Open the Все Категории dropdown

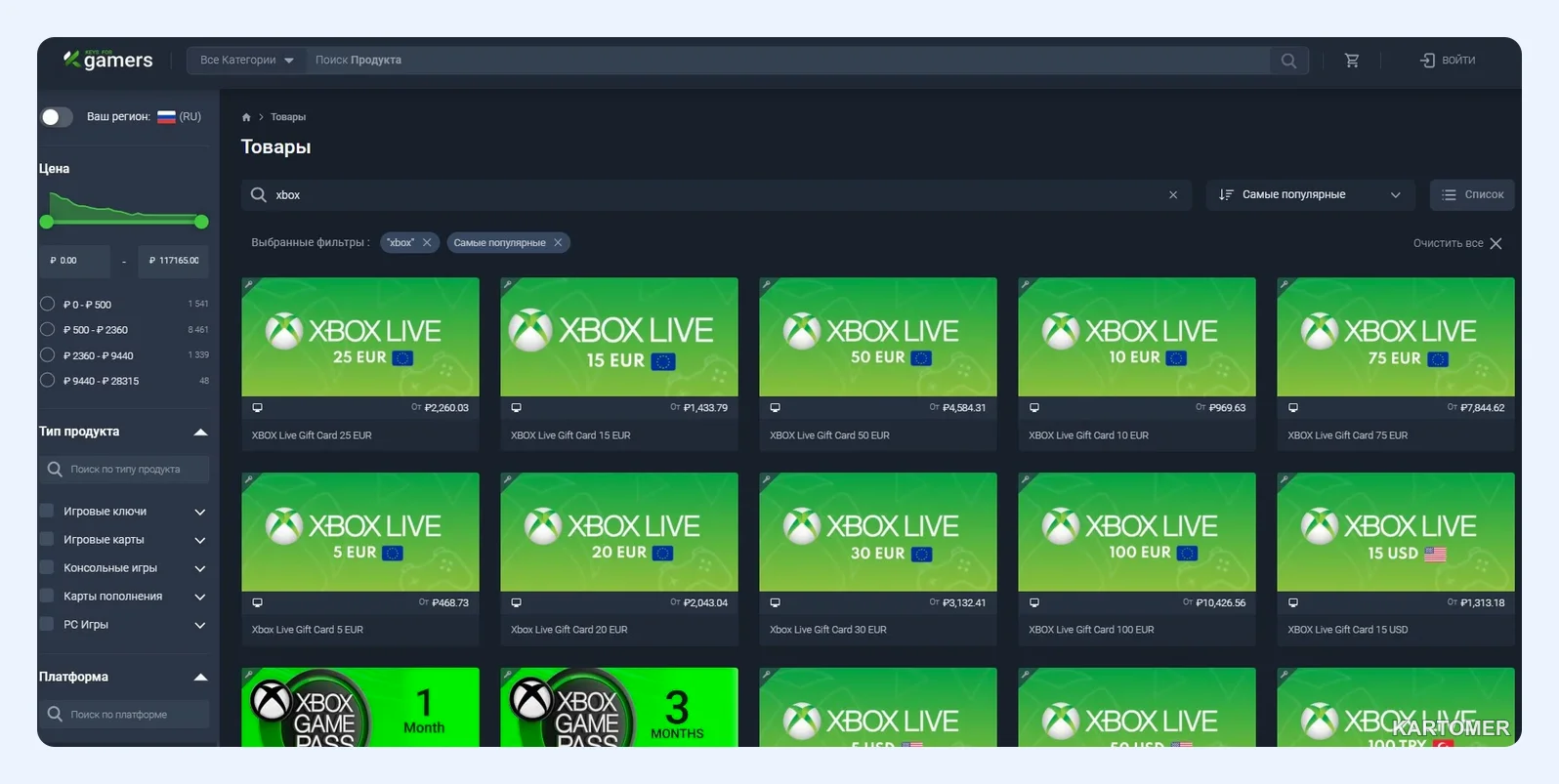[246, 61]
